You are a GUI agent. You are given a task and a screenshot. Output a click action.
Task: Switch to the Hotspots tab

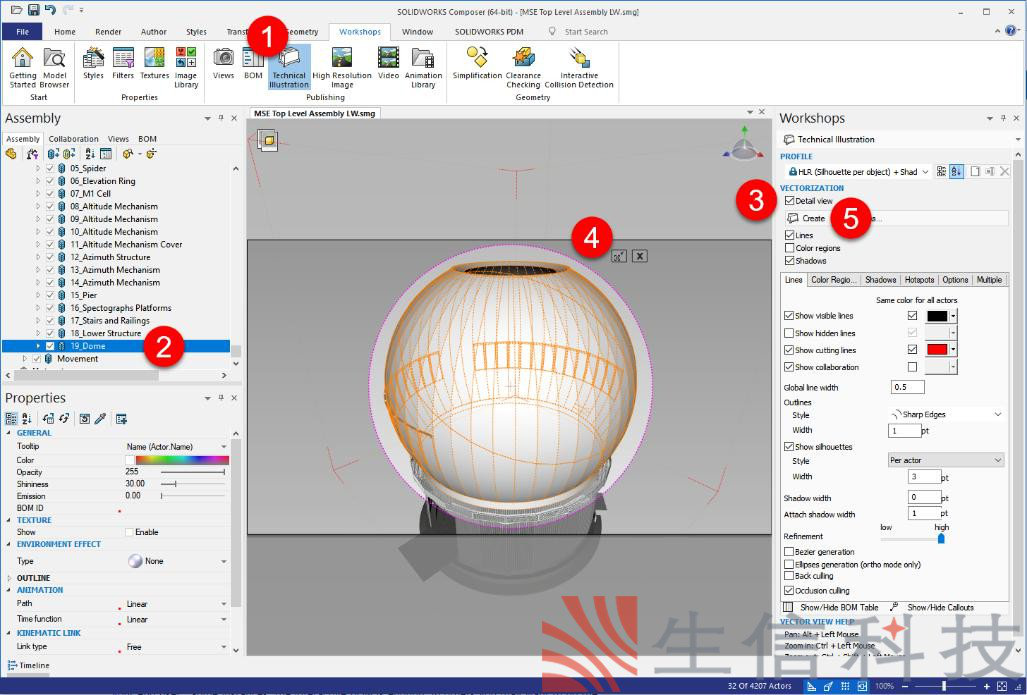pyautogui.click(x=919, y=280)
